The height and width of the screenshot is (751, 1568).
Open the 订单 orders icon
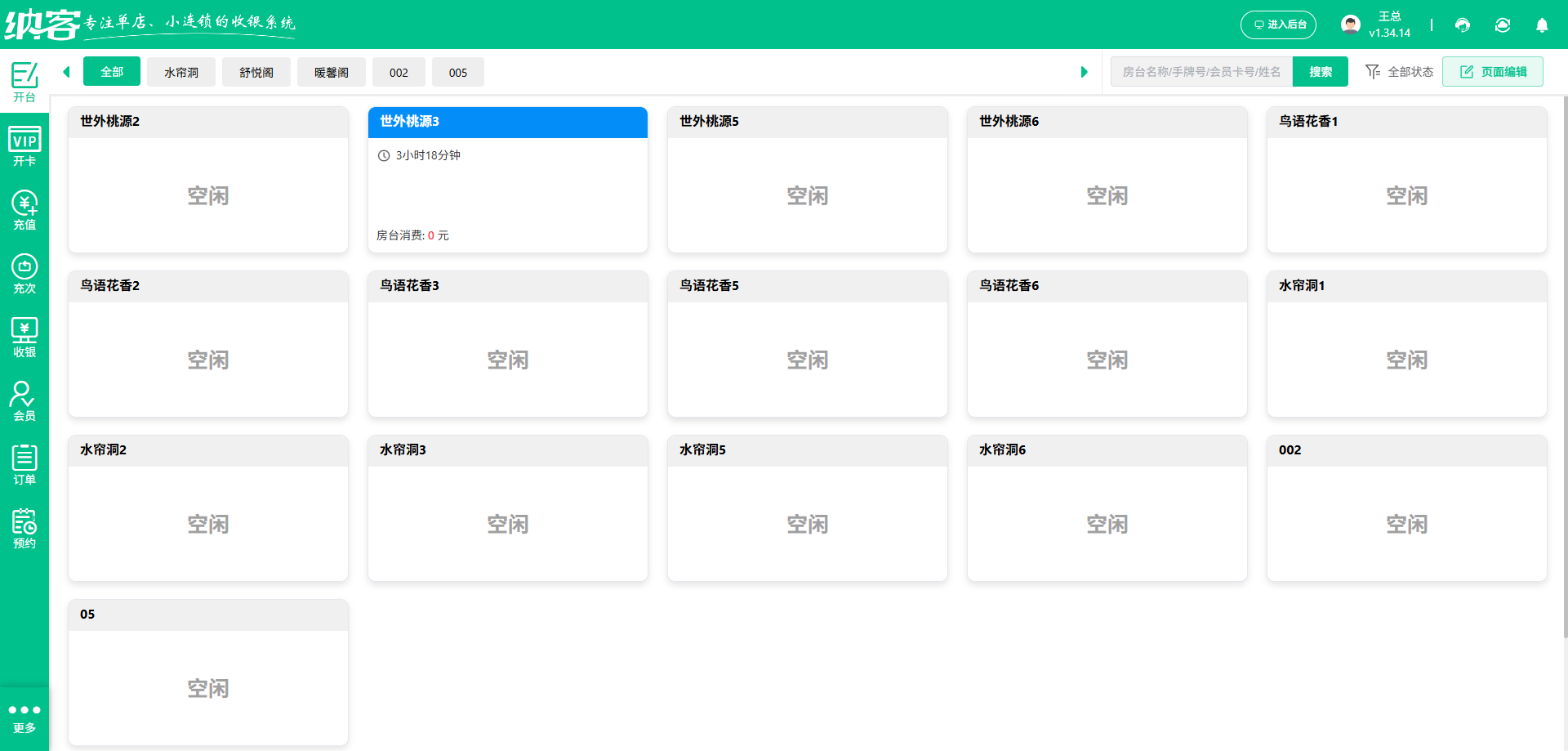[24, 465]
